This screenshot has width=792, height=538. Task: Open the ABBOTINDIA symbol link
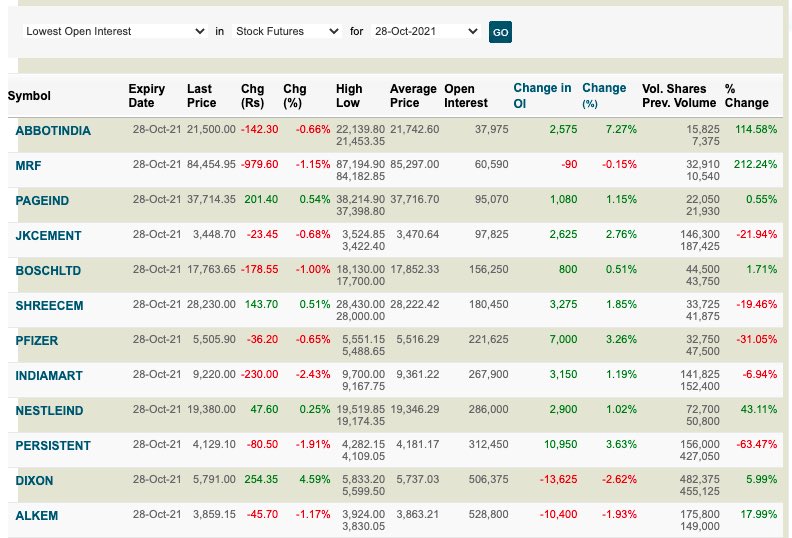(x=53, y=131)
